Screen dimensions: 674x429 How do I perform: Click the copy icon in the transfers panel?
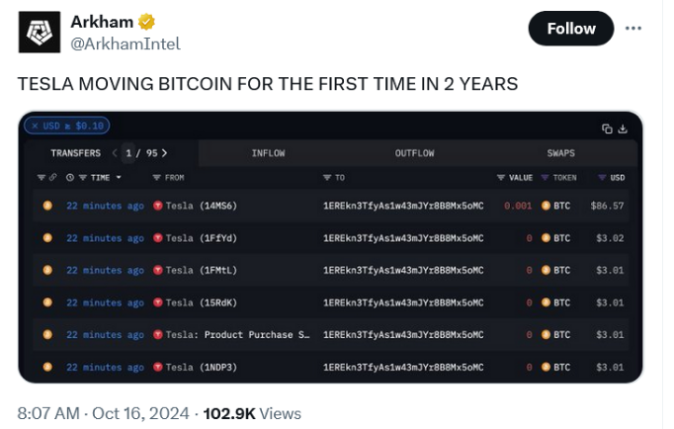607,129
